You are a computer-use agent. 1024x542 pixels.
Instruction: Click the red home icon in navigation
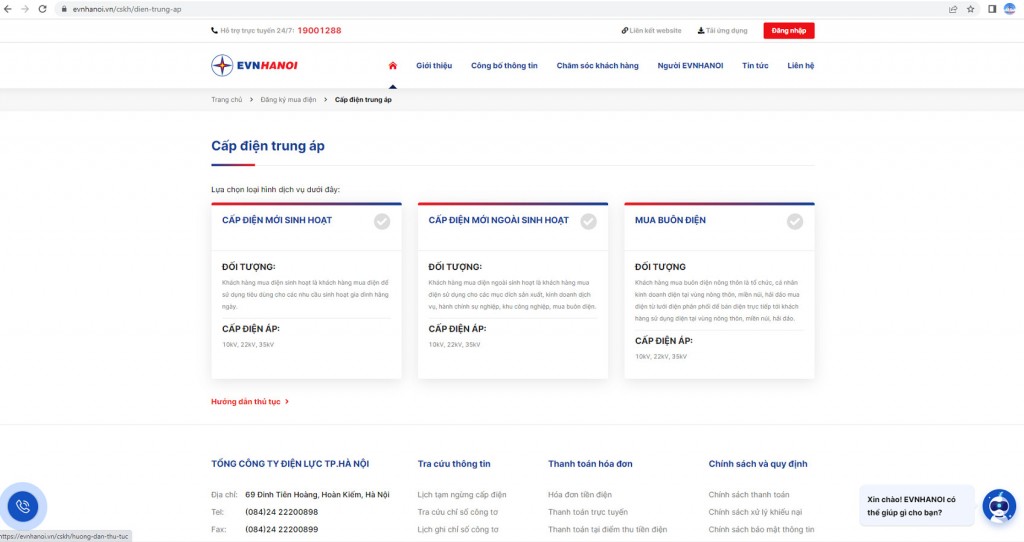[392, 65]
